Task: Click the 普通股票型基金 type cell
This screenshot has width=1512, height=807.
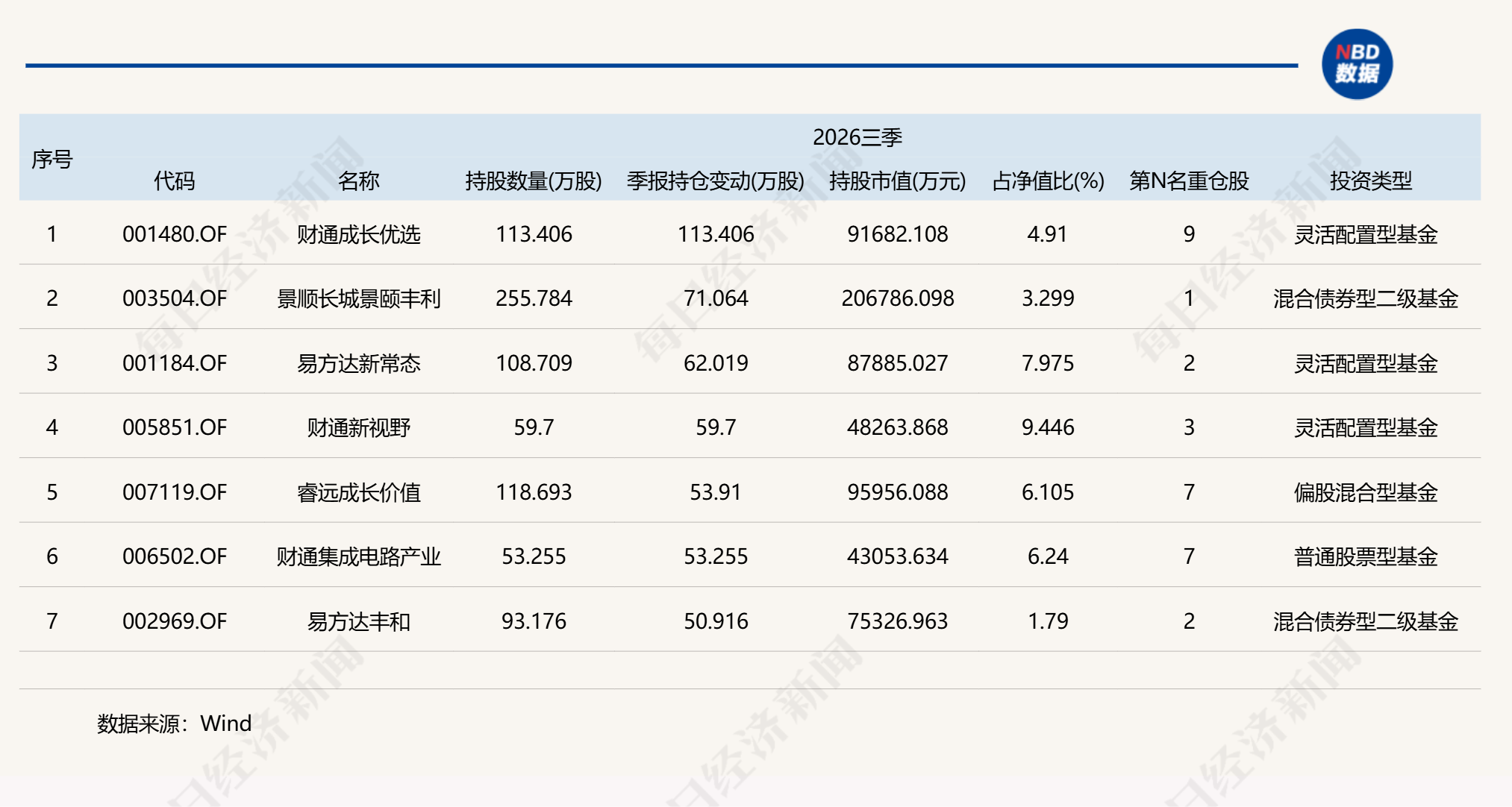Action: point(1366,556)
